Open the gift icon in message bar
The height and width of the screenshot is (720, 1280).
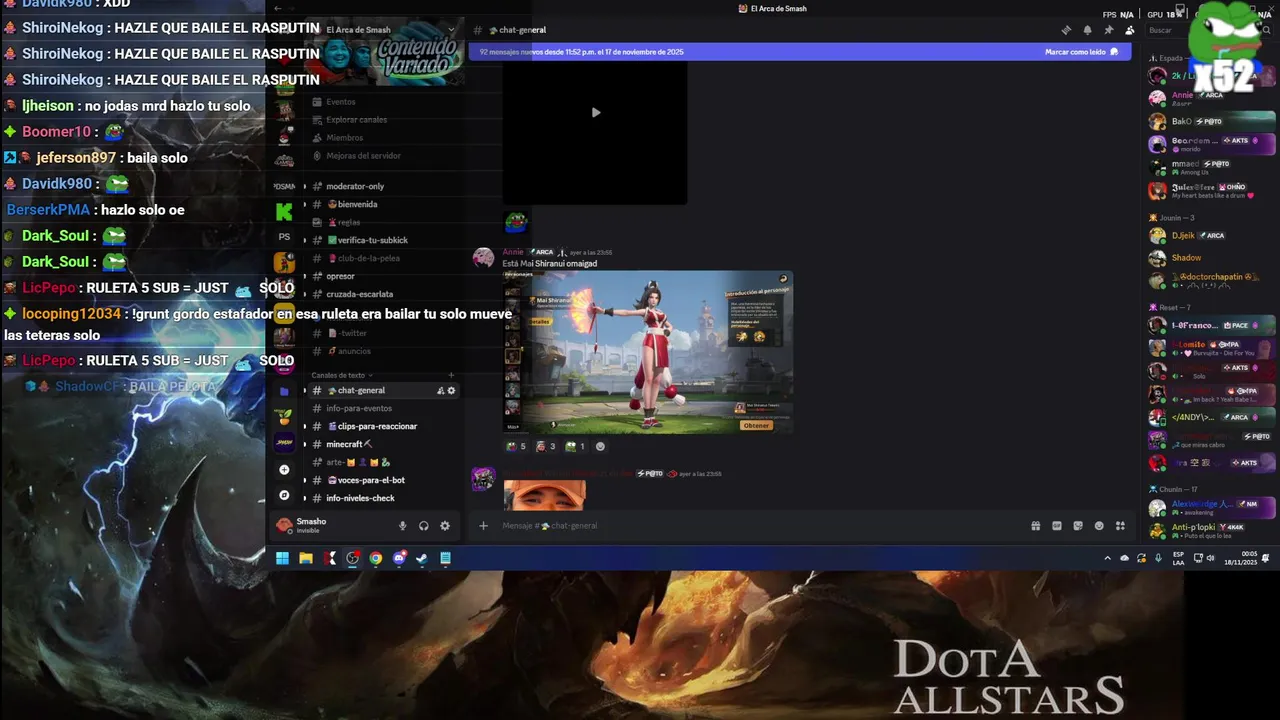pyautogui.click(x=1036, y=526)
